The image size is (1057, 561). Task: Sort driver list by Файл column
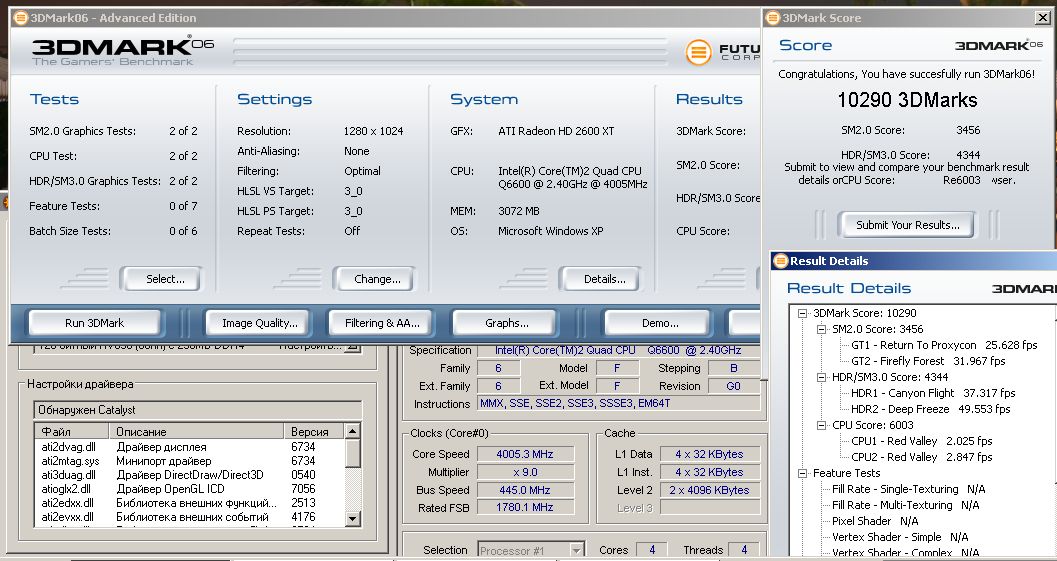click(72, 432)
